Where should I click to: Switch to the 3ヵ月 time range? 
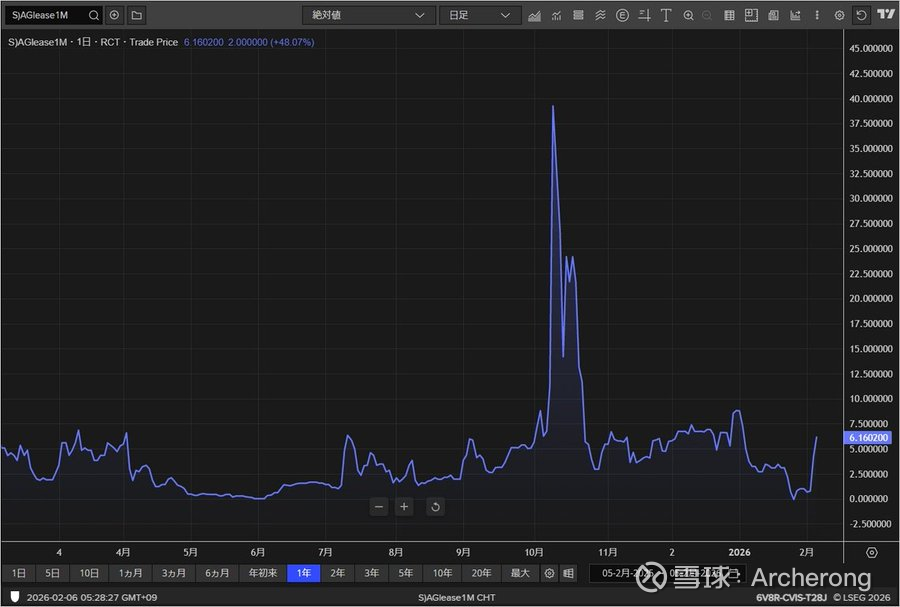click(x=174, y=573)
